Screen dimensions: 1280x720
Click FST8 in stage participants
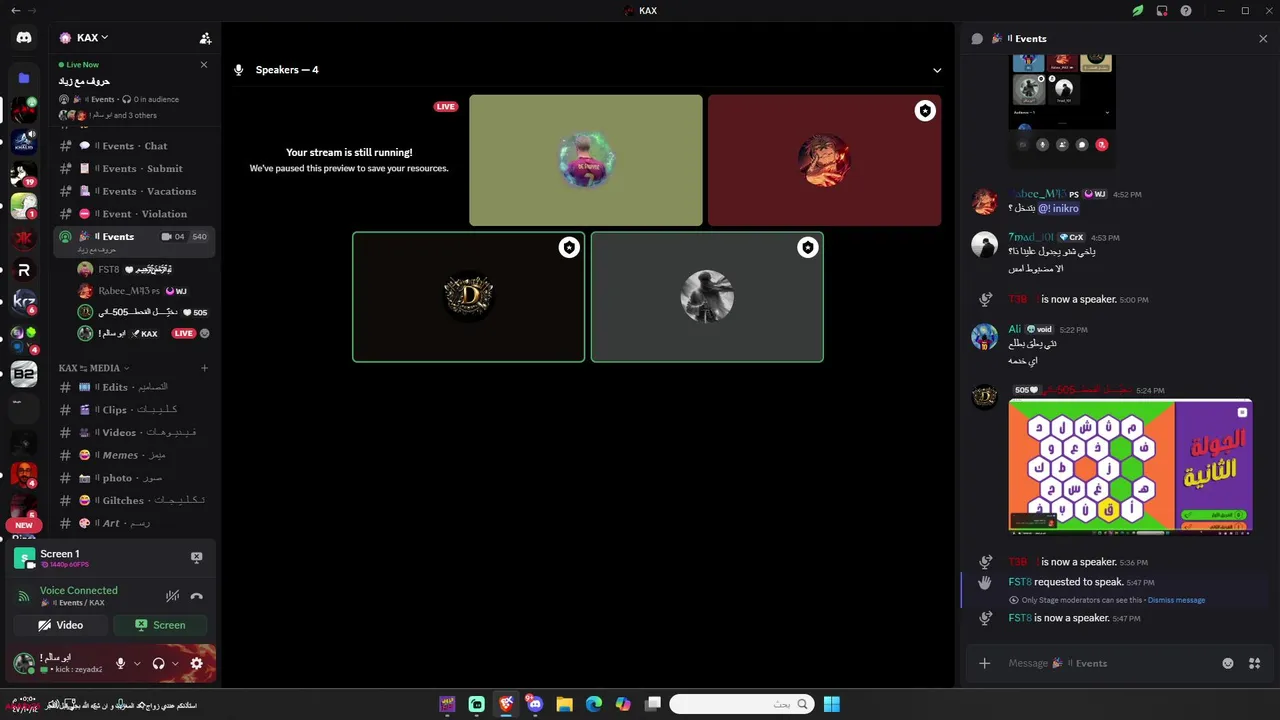click(x=143, y=269)
